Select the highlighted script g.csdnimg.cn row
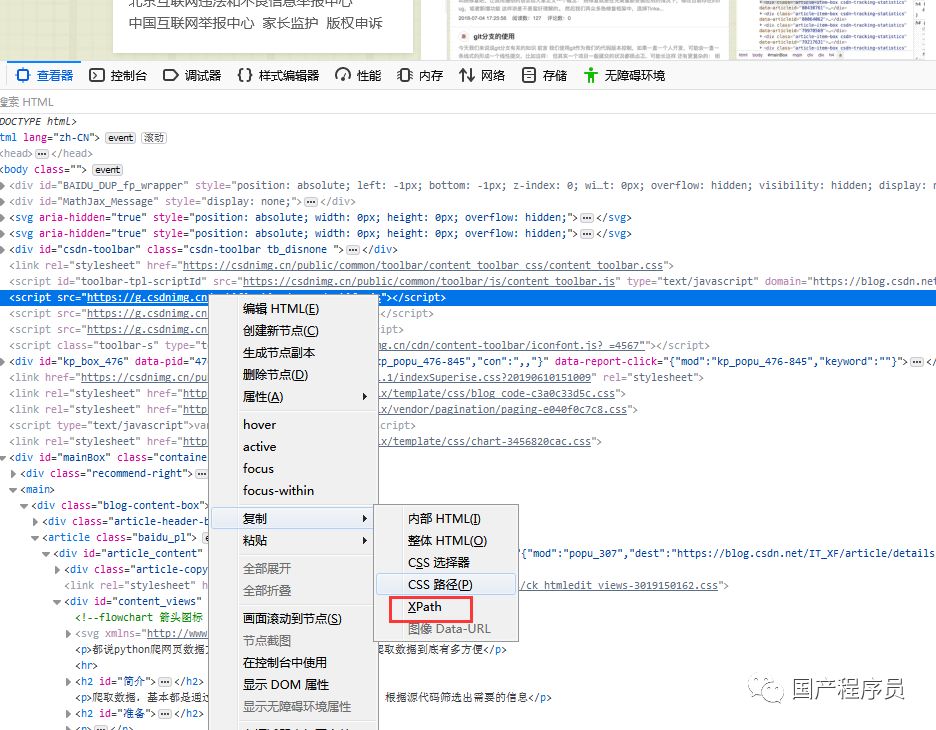936x730 pixels. click(x=468, y=297)
